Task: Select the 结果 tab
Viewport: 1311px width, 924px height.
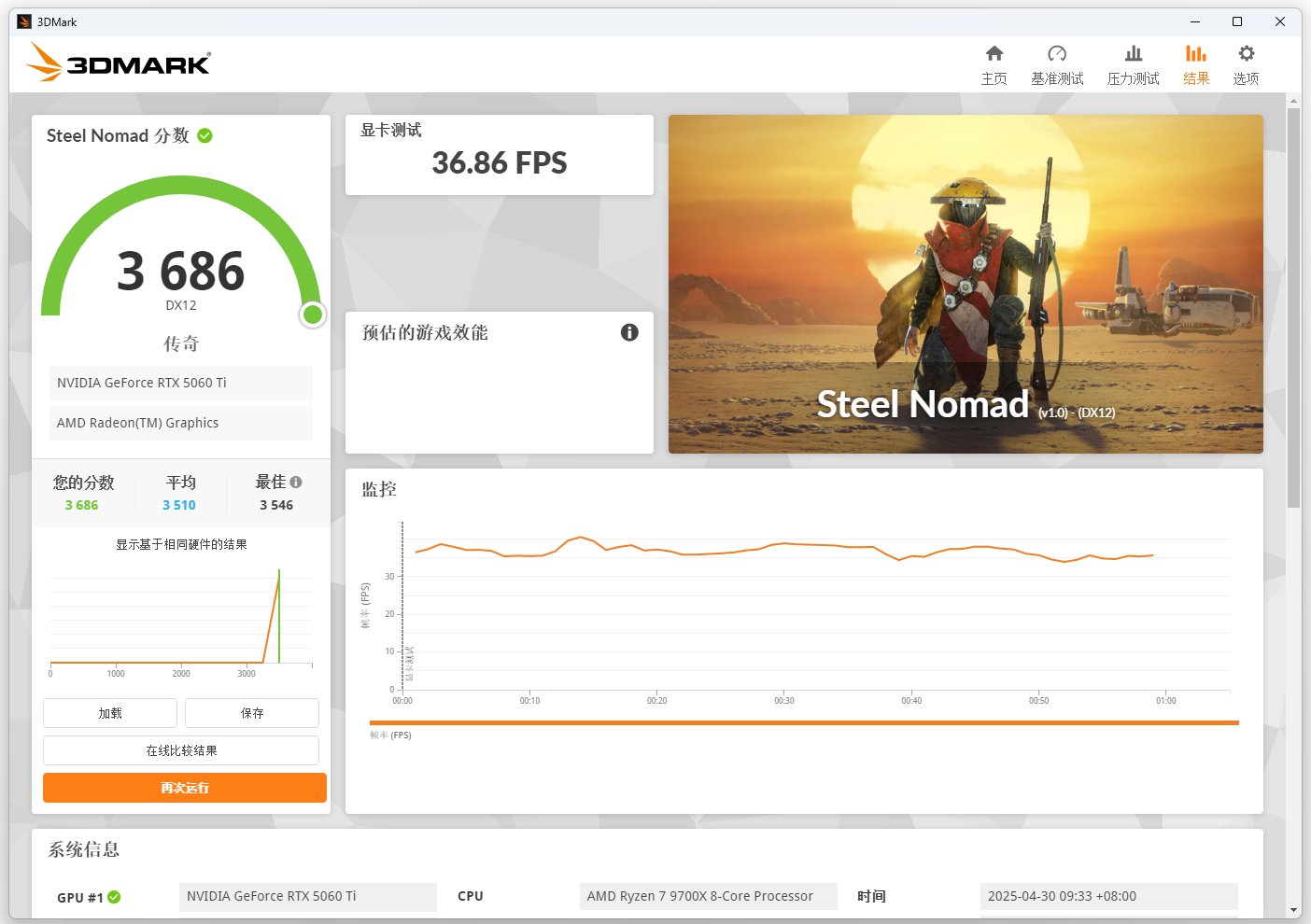Action: (1196, 65)
